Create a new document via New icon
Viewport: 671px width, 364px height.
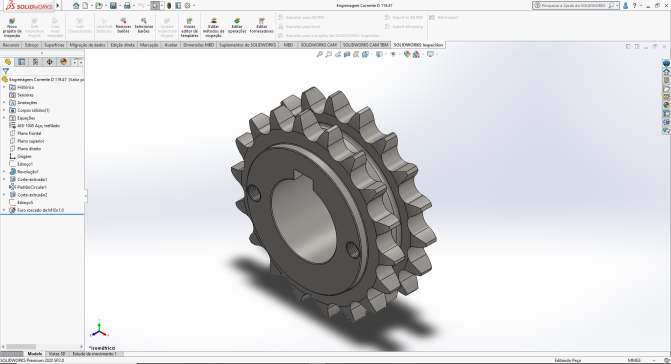[x=85, y=6]
